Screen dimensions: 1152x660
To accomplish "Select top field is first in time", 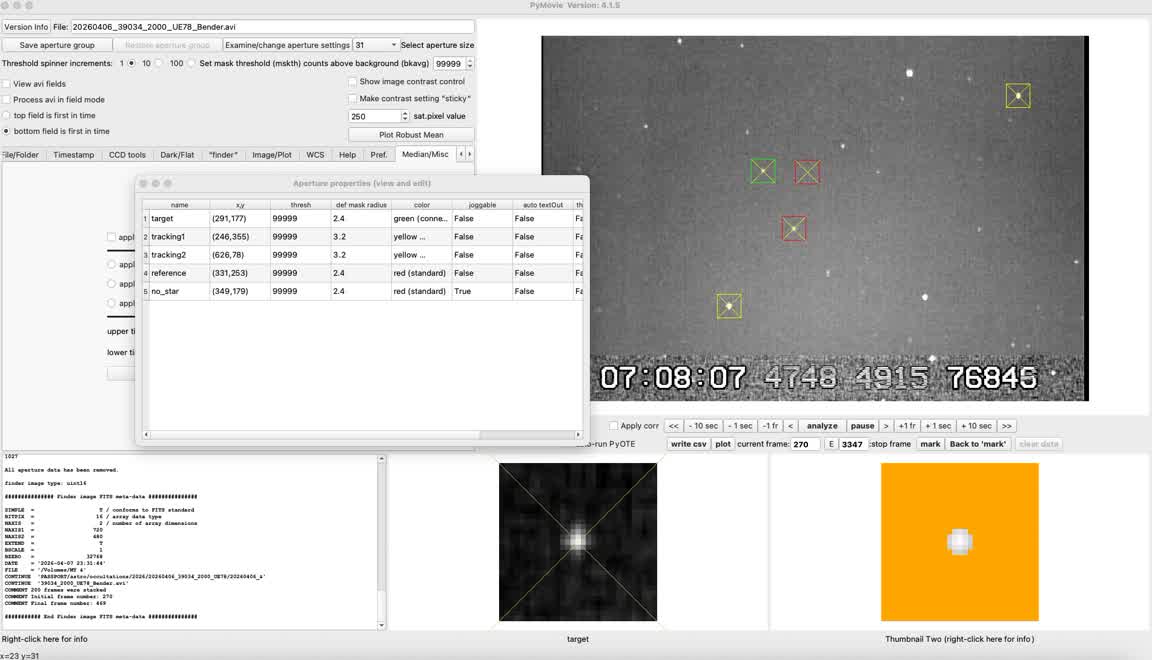I will click(x=7, y=116).
